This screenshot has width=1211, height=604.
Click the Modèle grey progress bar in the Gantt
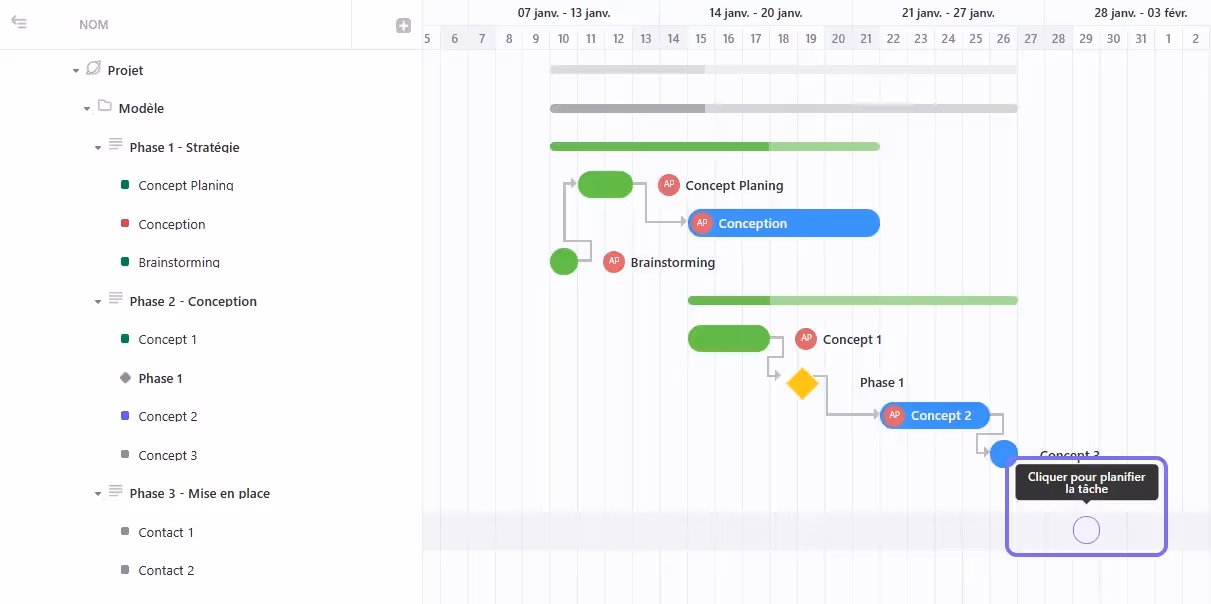pyautogui.click(x=783, y=108)
